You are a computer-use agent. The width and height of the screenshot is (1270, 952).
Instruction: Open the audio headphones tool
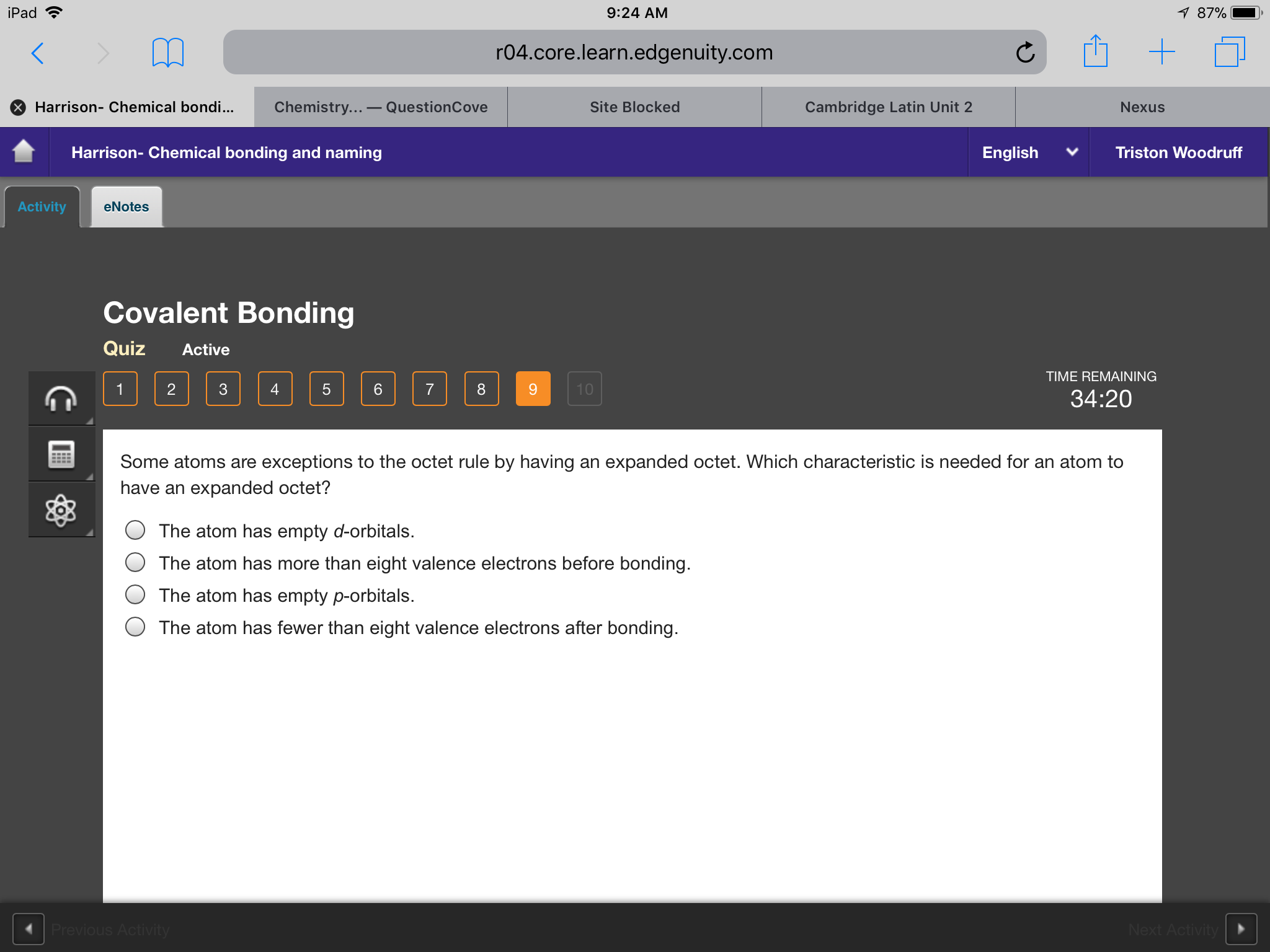61,399
